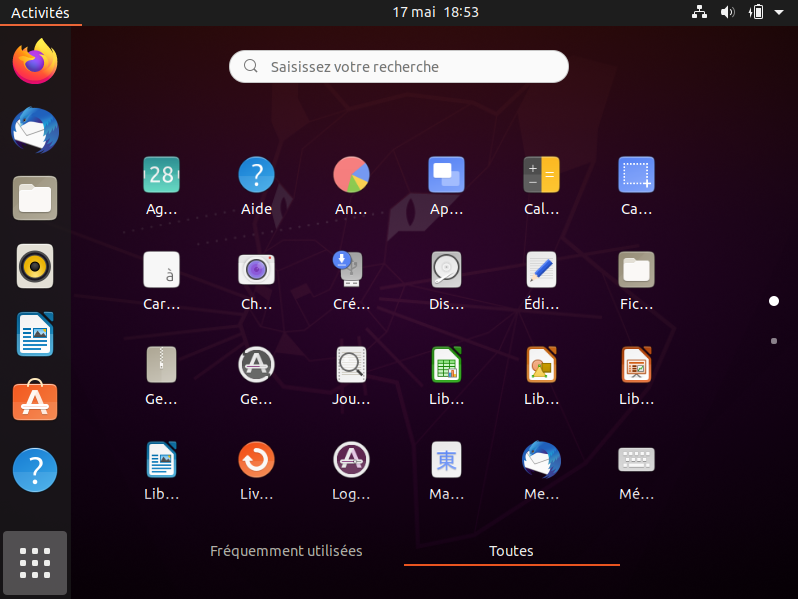Open the Caractères character map icon
The height and width of the screenshot is (599, 798).
161,270
